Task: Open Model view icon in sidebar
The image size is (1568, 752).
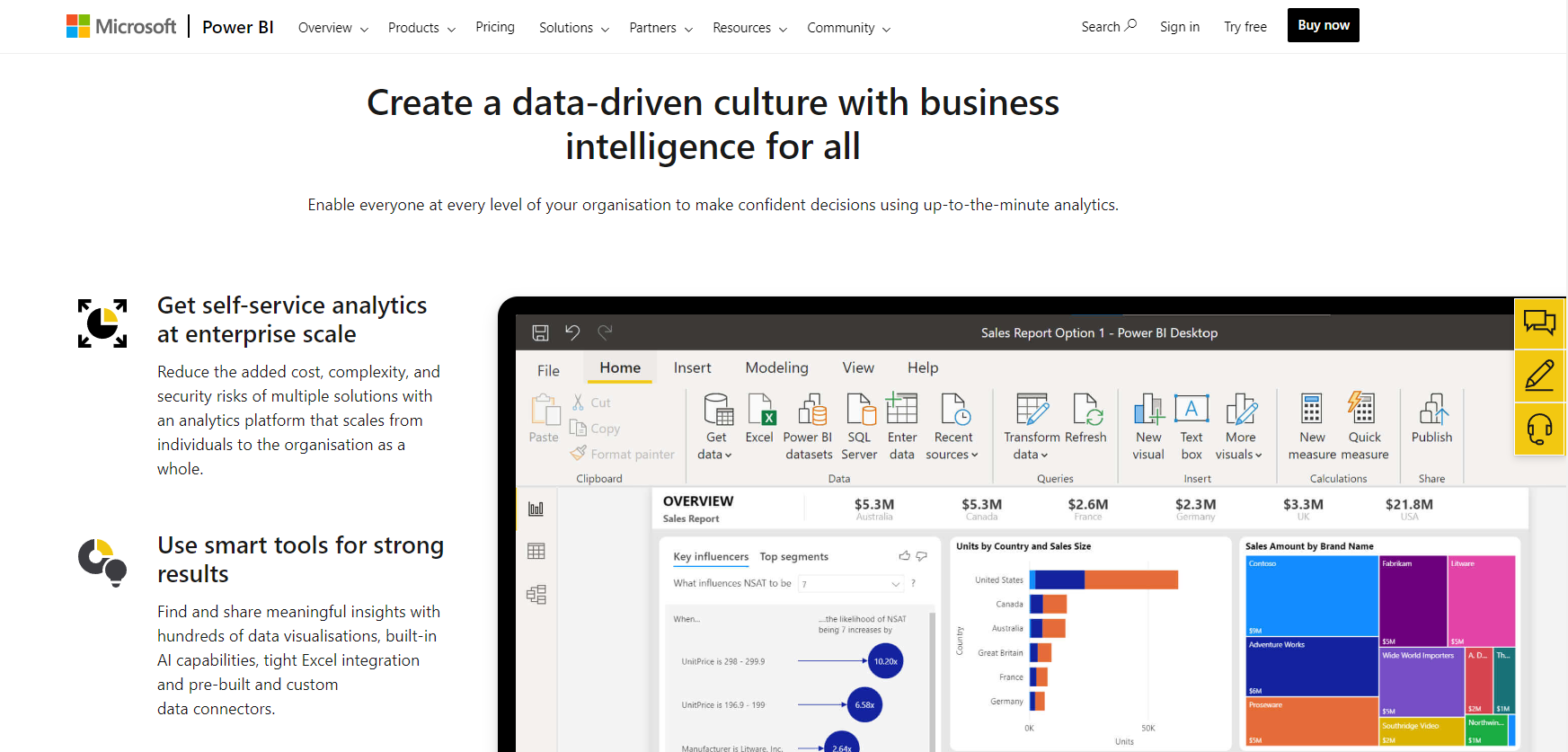Action: tap(536, 594)
